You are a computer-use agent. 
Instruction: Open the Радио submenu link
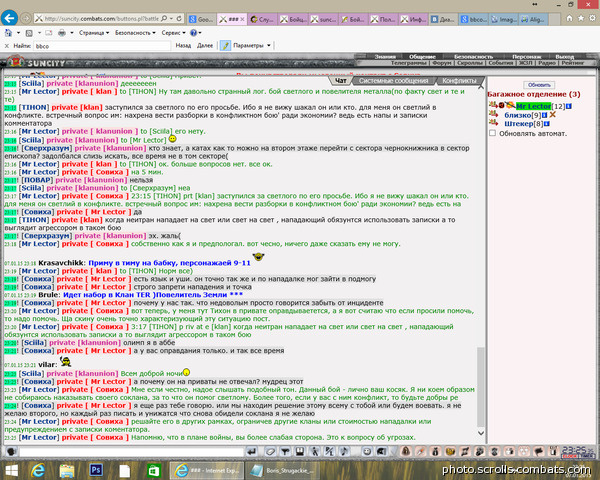pyautogui.click(x=546, y=63)
